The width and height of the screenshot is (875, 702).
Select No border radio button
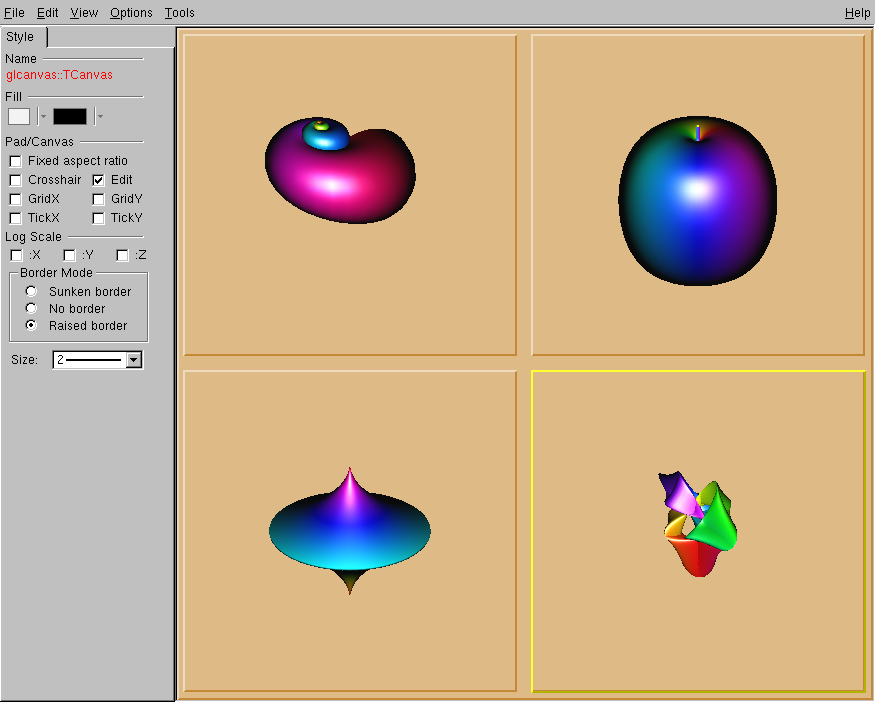(32, 308)
